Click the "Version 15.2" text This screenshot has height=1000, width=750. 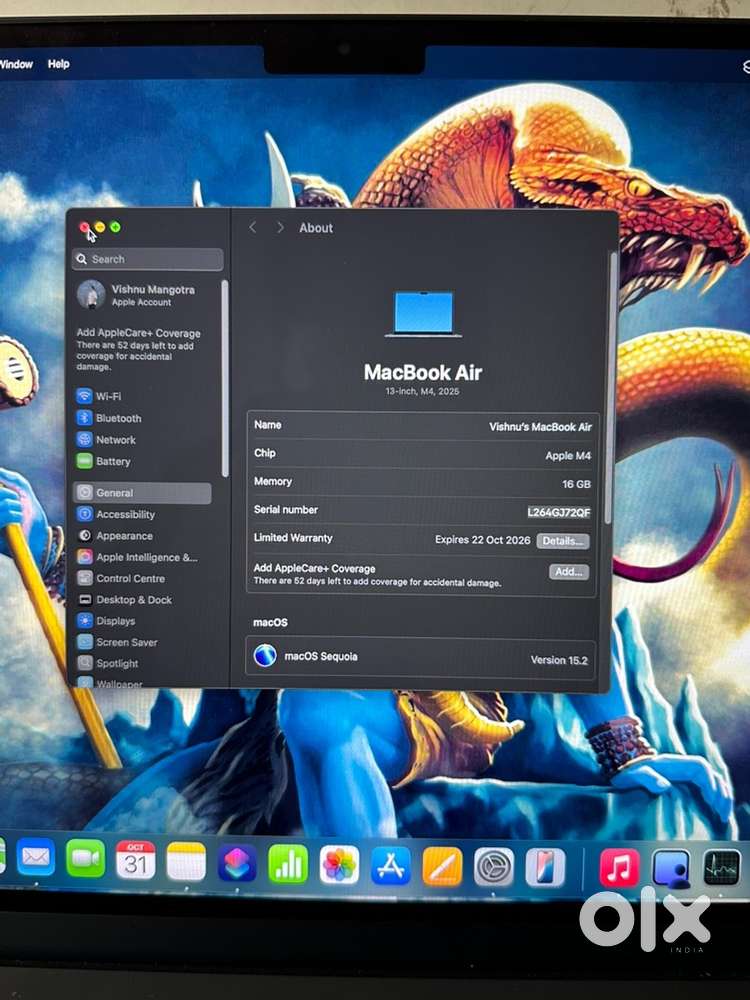click(x=559, y=660)
